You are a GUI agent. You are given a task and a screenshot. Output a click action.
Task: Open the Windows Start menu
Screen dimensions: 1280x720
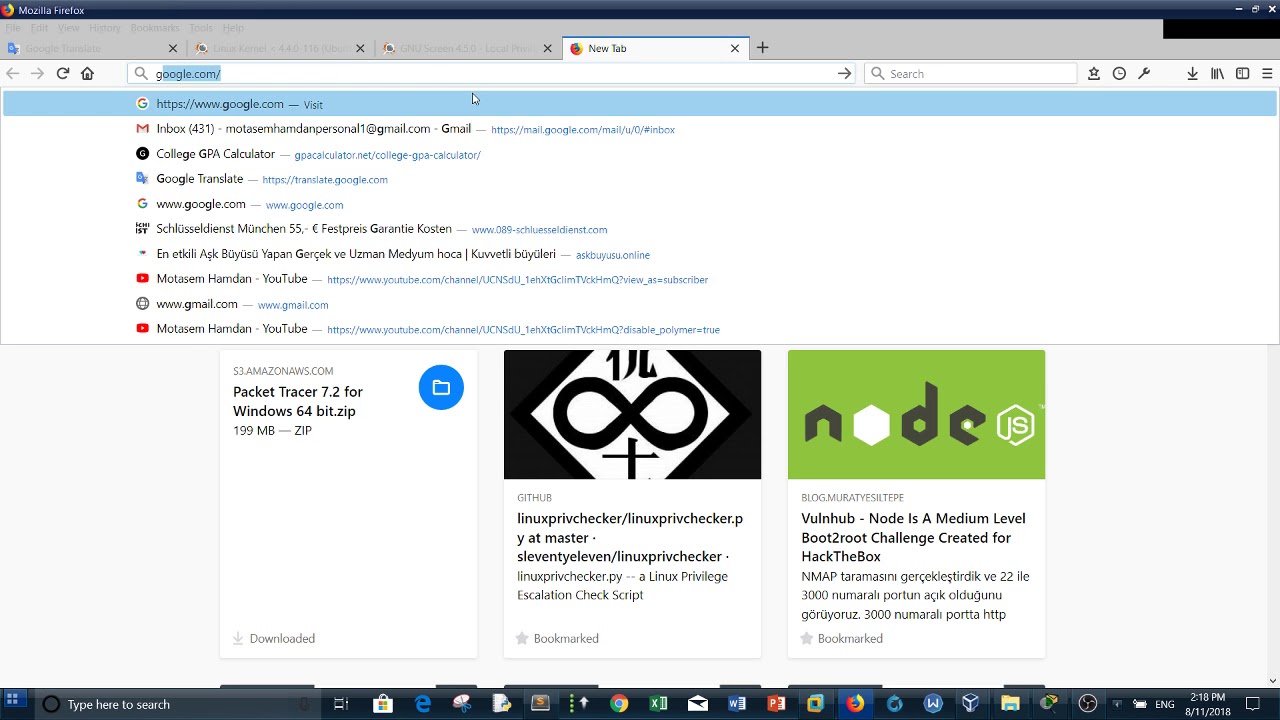[14, 703]
